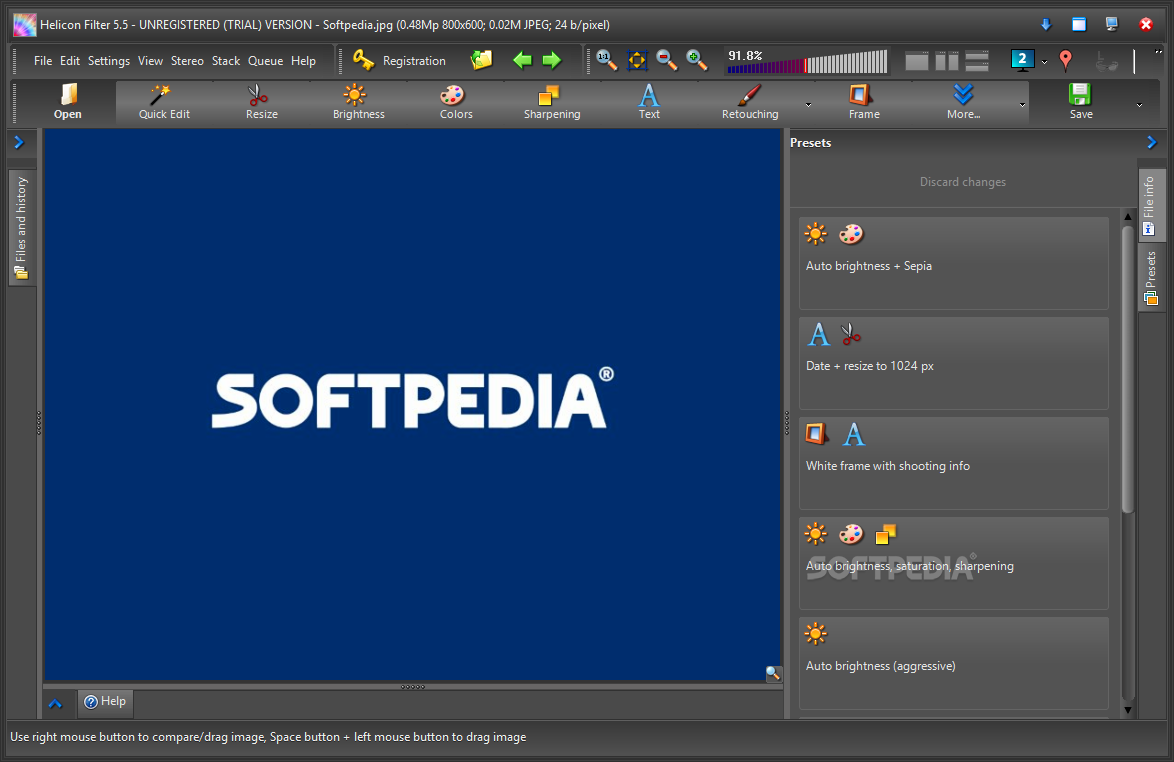This screenshot has height=762, width=1174.
Task: Open the Colors tool
Action: coord(455,102)
